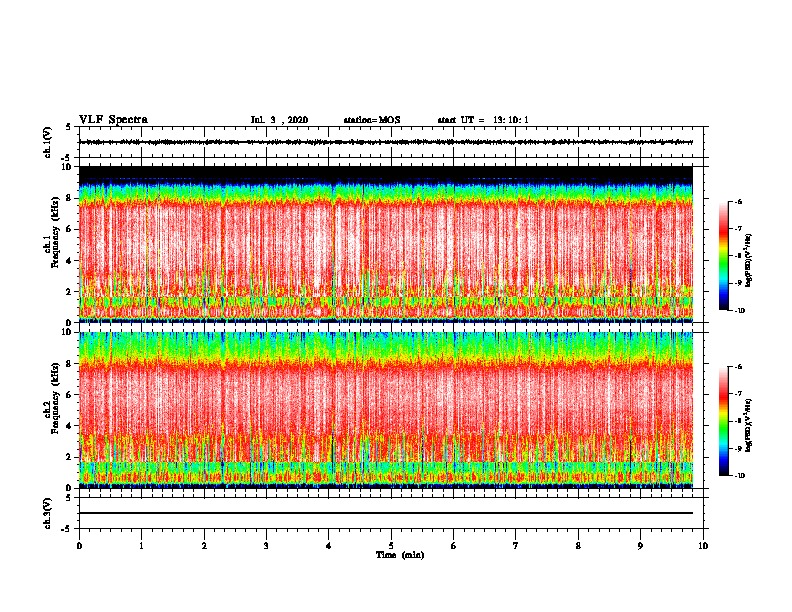Screen dimensions: 792x612
Task: Click the "10" tick on the time axis
Action: pos(703,546)
